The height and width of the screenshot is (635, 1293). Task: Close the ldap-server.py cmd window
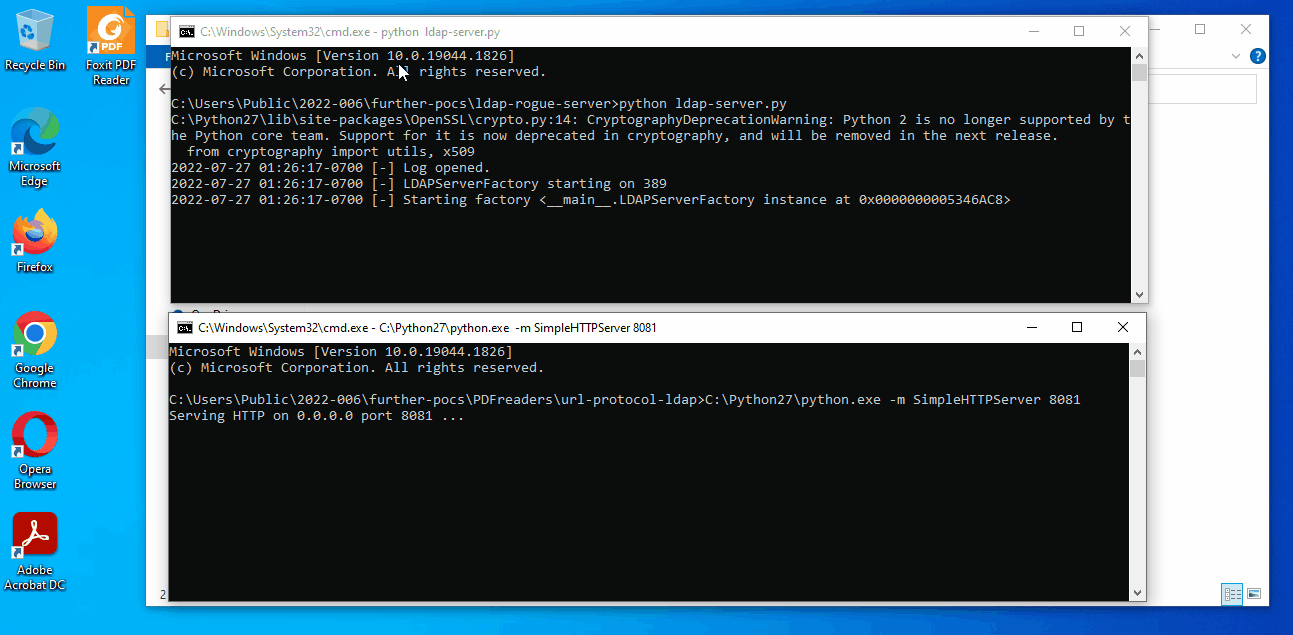click(x=1125, y=31)
